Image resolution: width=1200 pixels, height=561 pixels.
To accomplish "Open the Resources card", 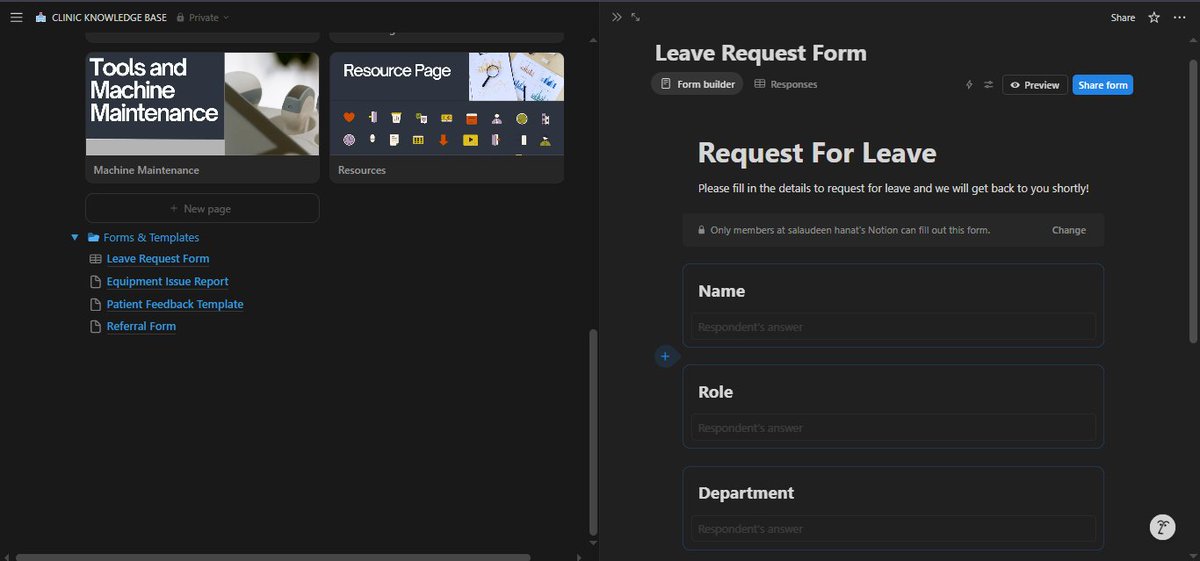I will (x=447, y=118).
